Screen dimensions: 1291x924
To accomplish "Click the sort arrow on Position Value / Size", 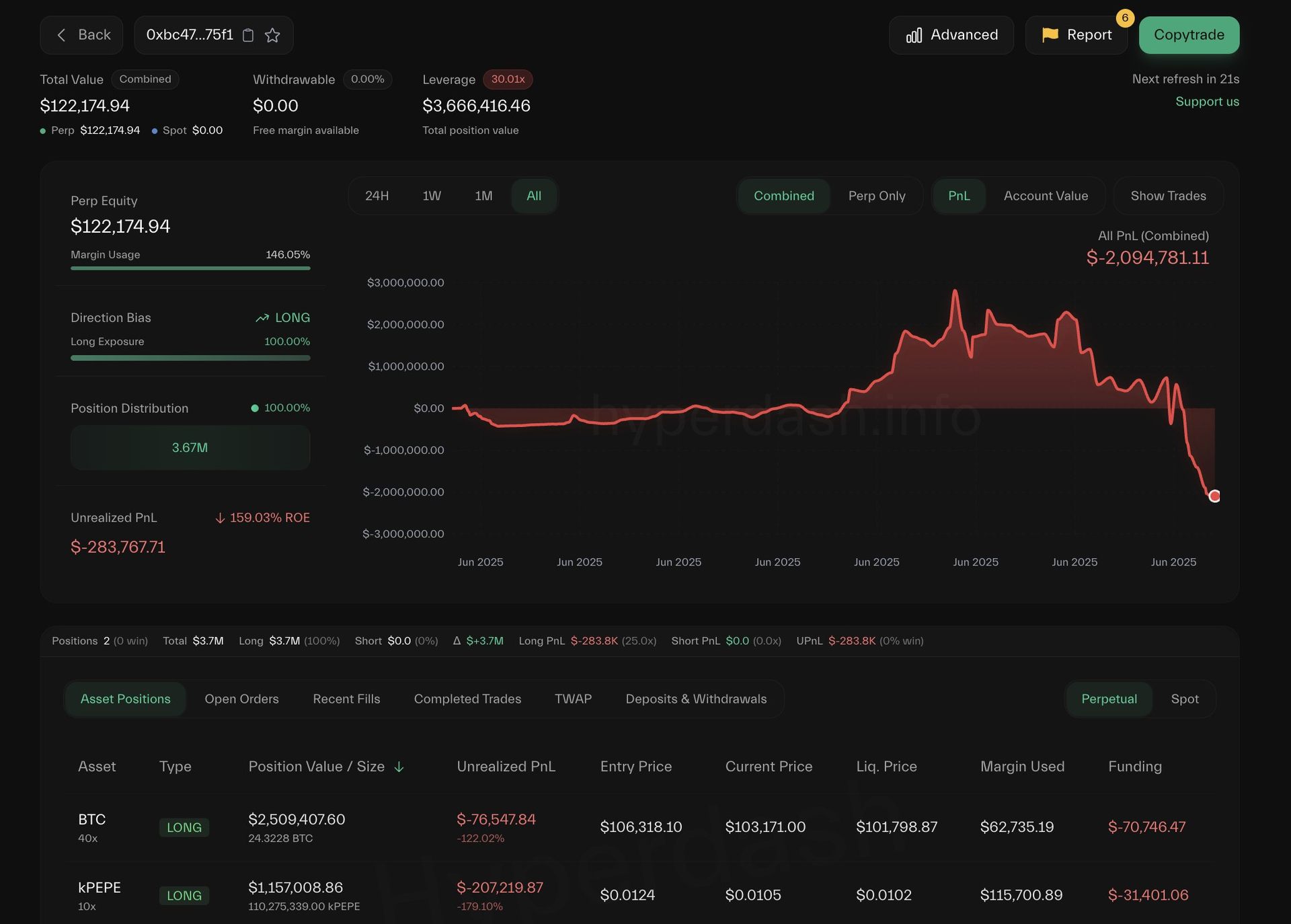I will pyautogui.click(x=399, y=767).
